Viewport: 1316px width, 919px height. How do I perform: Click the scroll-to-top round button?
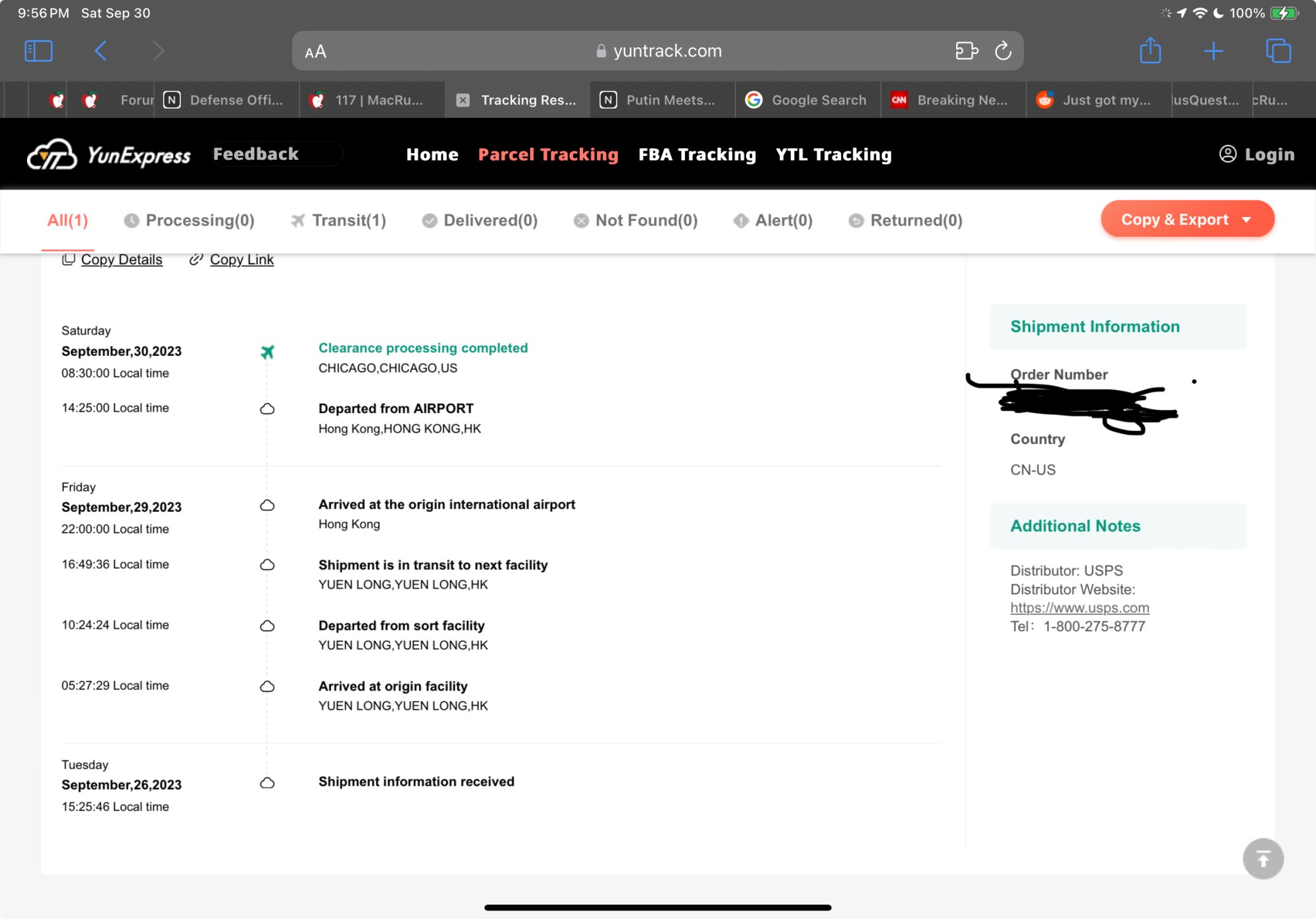pyautogui.click(x=1262, y=858)
